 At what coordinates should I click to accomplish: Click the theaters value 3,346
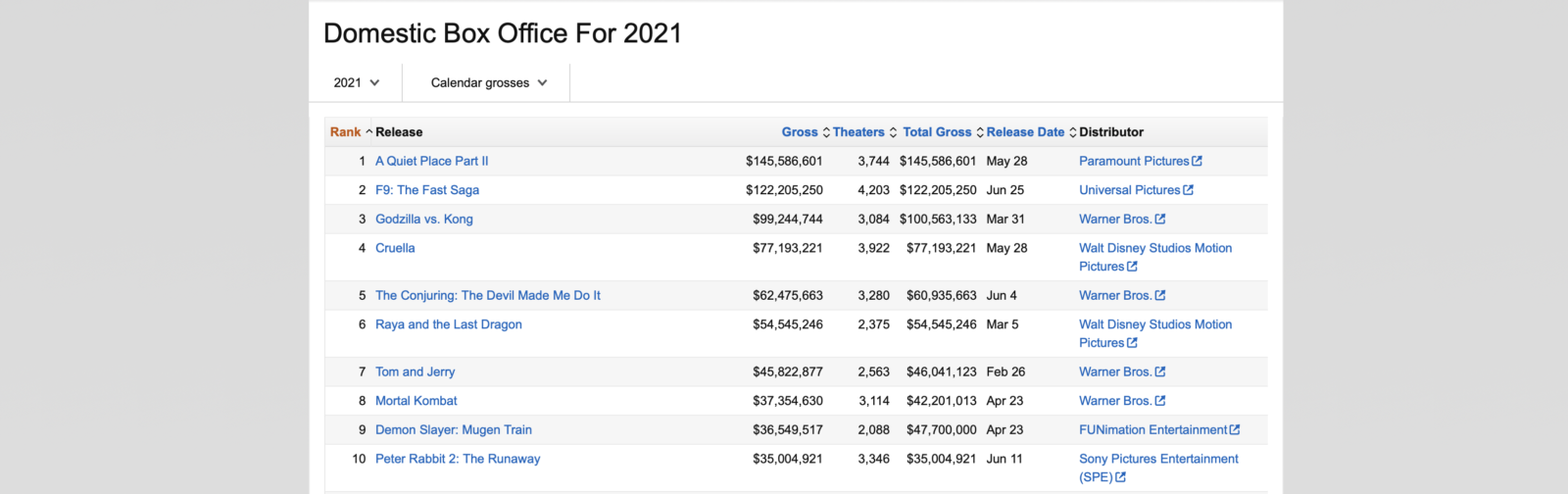[874, 459]
